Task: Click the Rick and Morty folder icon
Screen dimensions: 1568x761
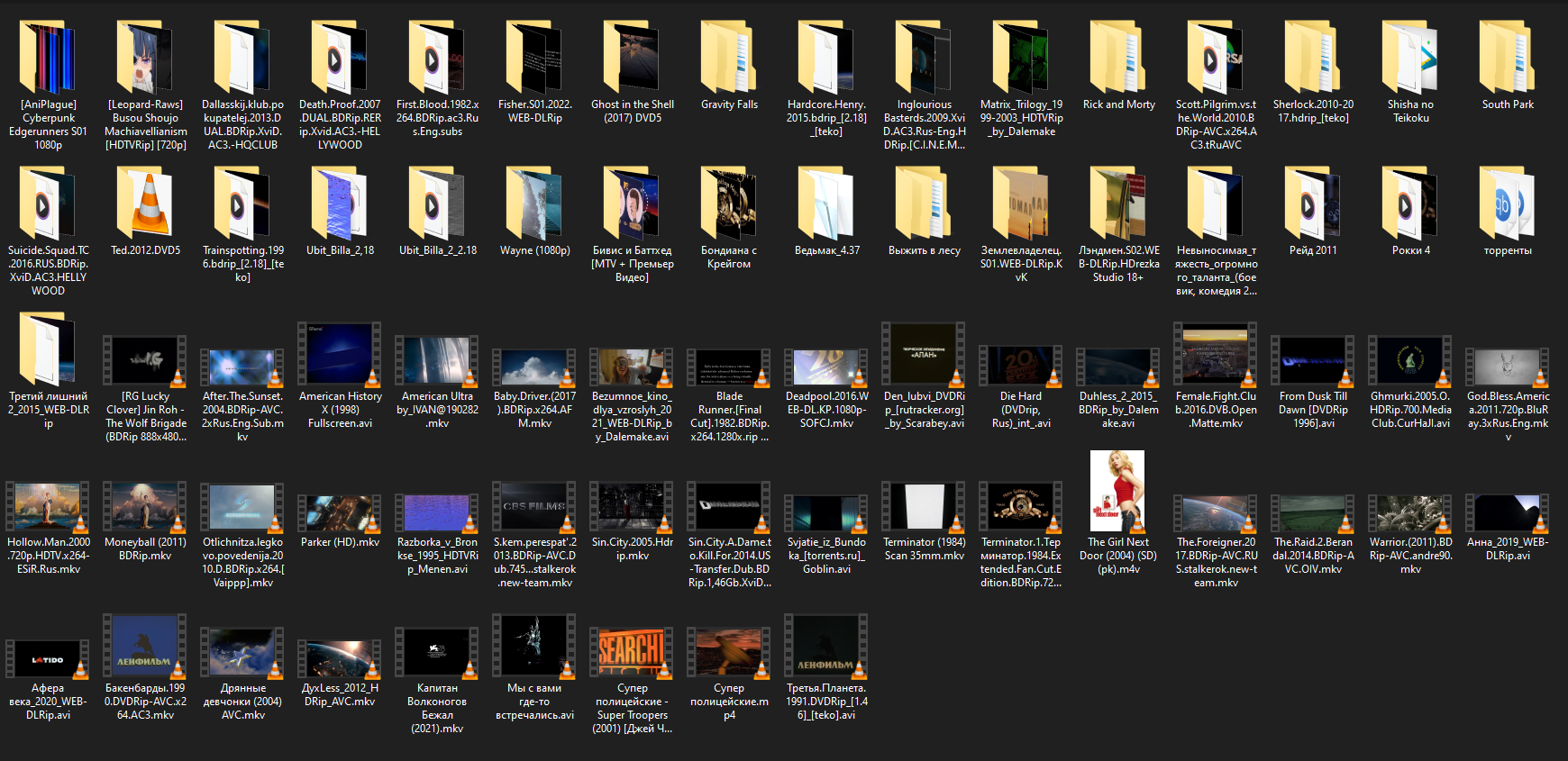Action: (1118, 58)
